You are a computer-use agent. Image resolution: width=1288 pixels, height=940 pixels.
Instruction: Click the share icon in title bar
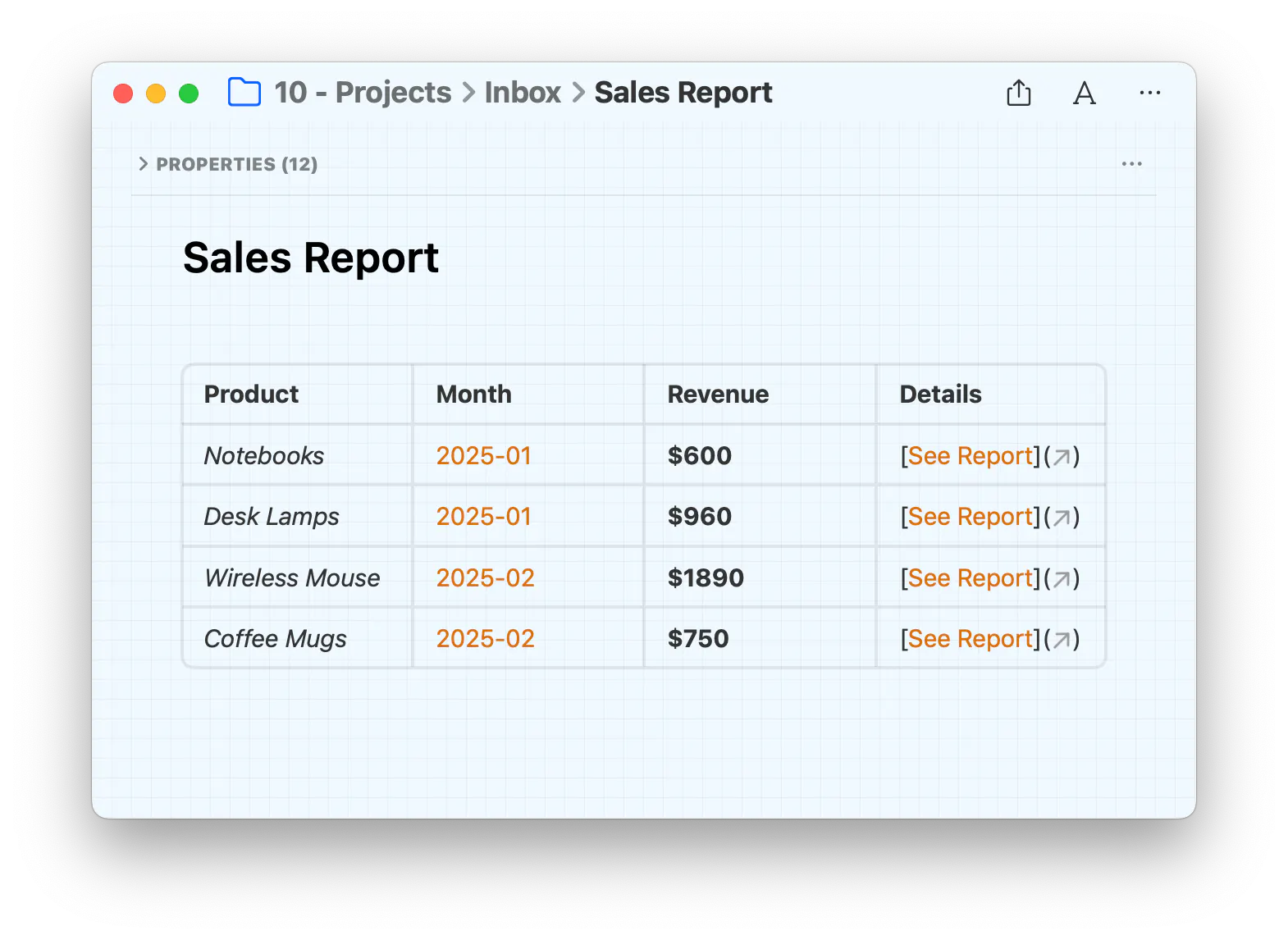tap(1018, 93)
